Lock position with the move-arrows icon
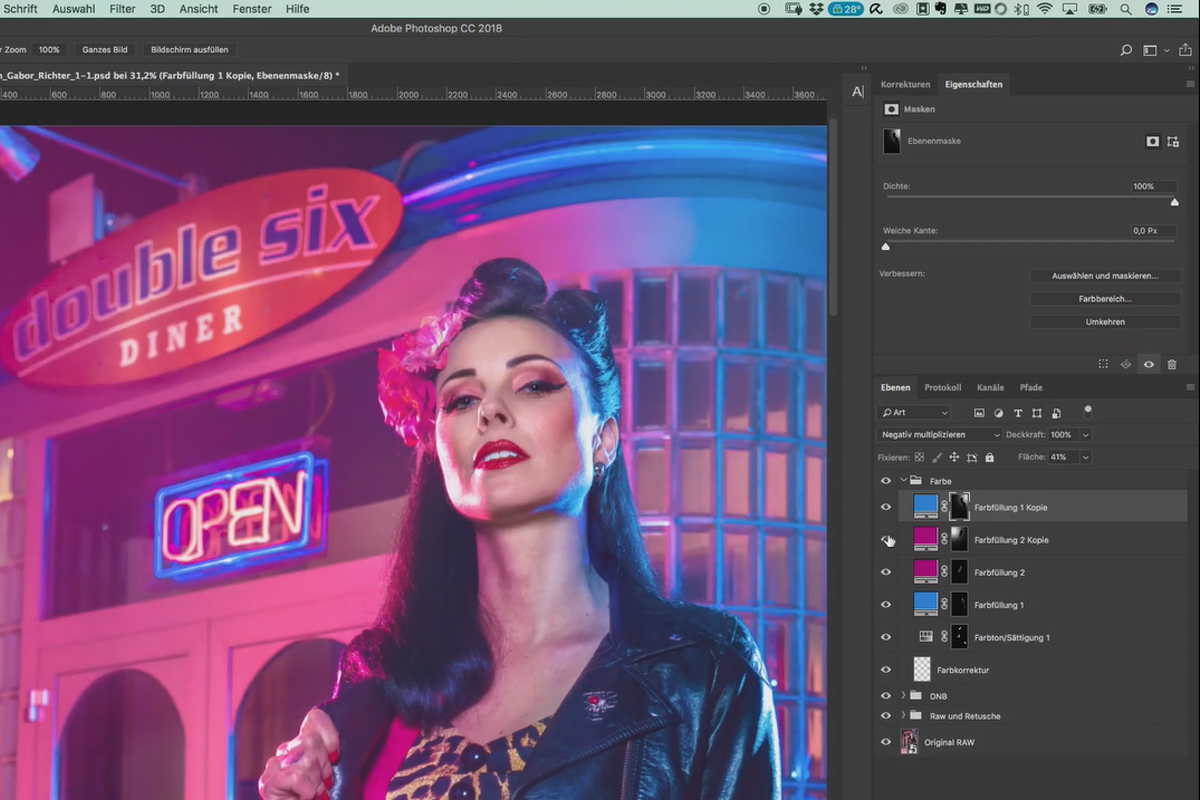 tap(954, 457)
